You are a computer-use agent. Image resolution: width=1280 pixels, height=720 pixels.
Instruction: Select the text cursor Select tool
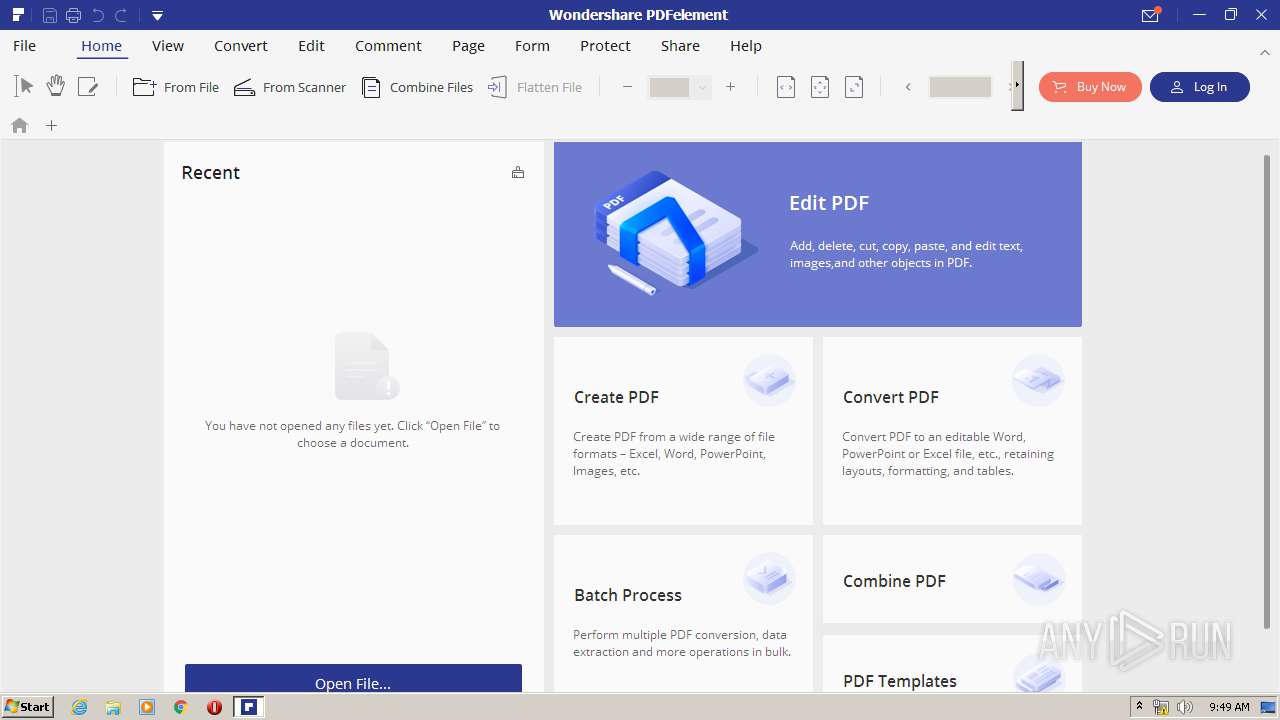[x=24, y=87]
